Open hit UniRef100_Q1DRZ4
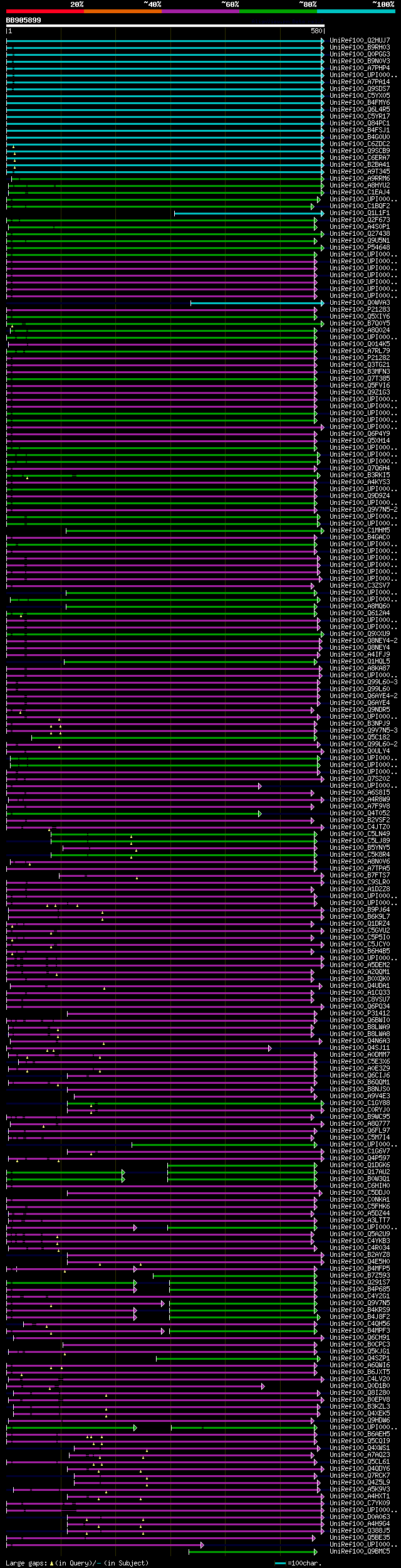Image resolution: width=401 pixels, height=1568 pixels. pyautogui.click(x=360, y=924)
